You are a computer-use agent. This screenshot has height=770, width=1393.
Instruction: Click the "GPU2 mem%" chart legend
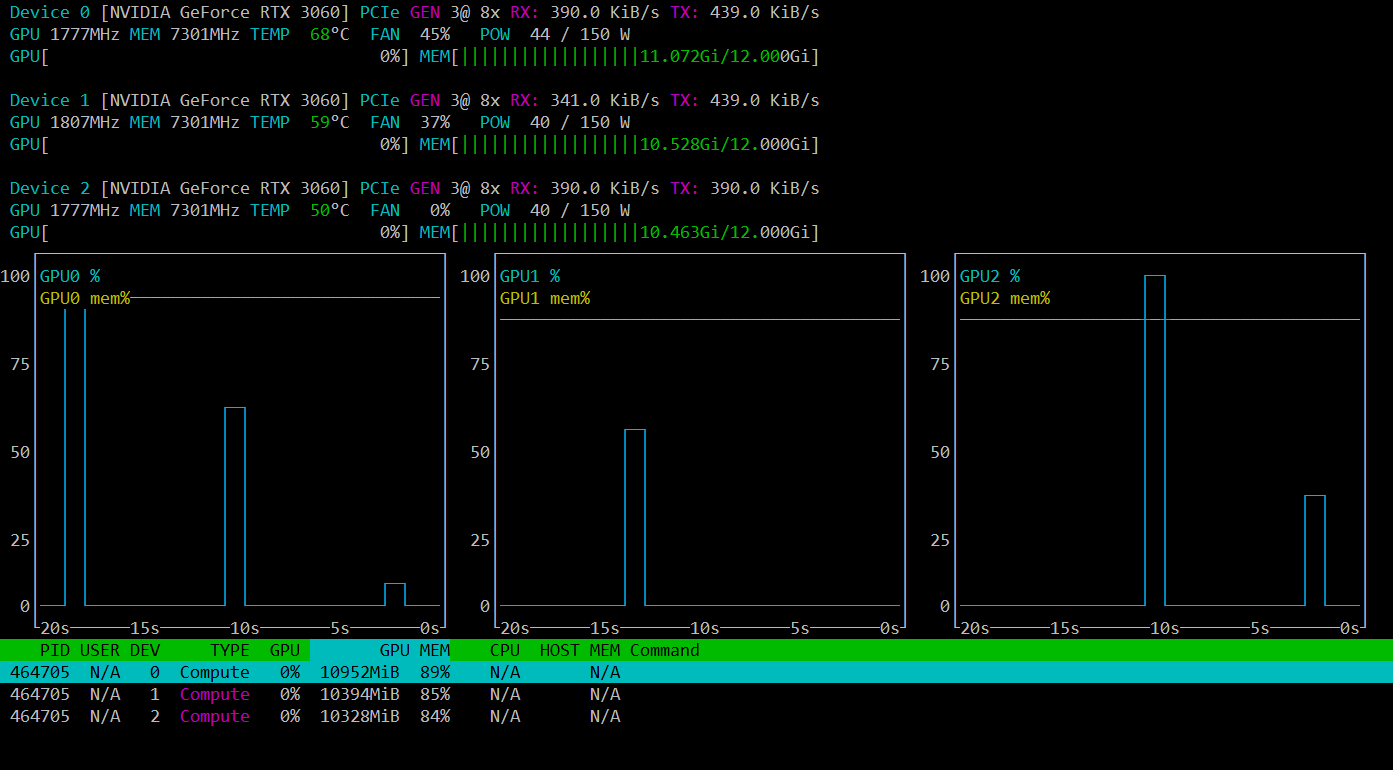point(1005,298)
